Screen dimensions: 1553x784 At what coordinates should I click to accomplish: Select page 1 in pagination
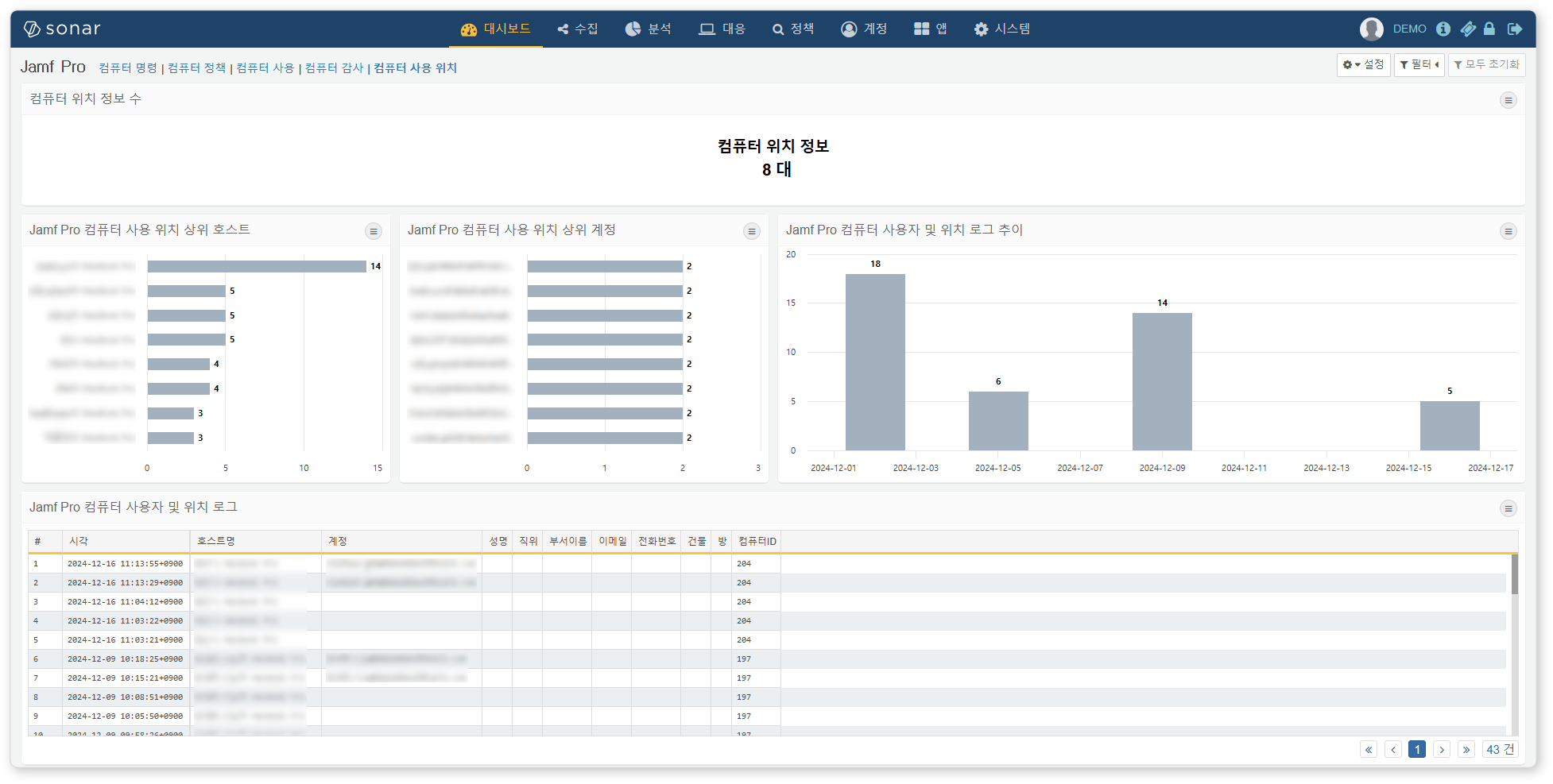[x=1417, y=750]
